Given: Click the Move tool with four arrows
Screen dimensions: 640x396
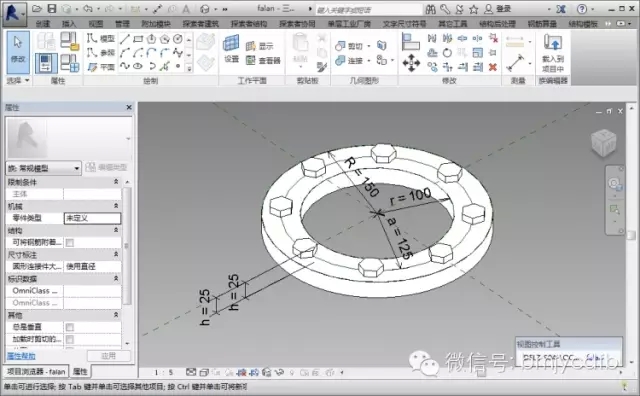Looking at the screenshot, I should (x=411, y=63).
